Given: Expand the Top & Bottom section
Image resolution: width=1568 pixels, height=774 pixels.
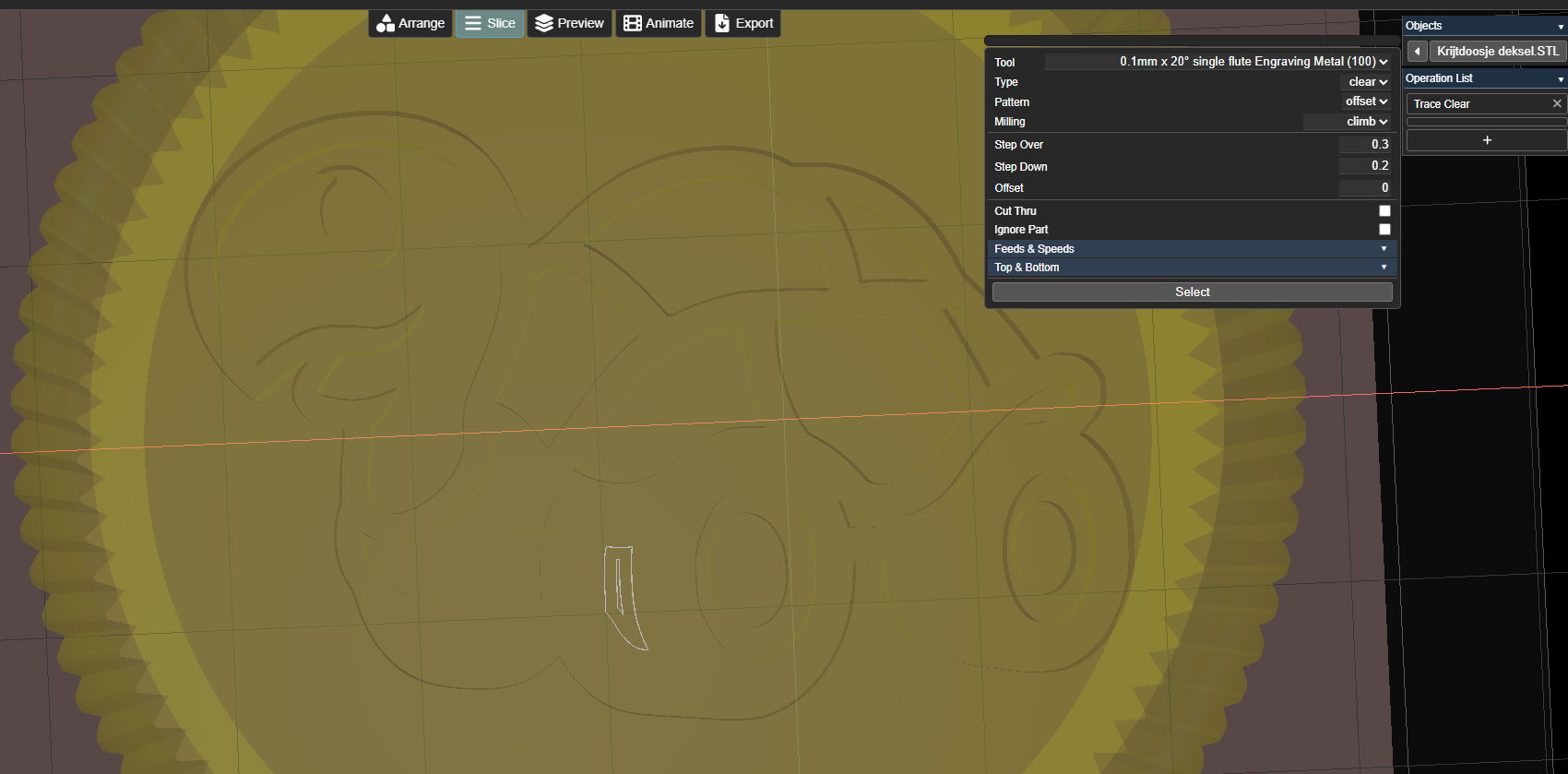Looking at the screenshot, I should [1192, 268].
